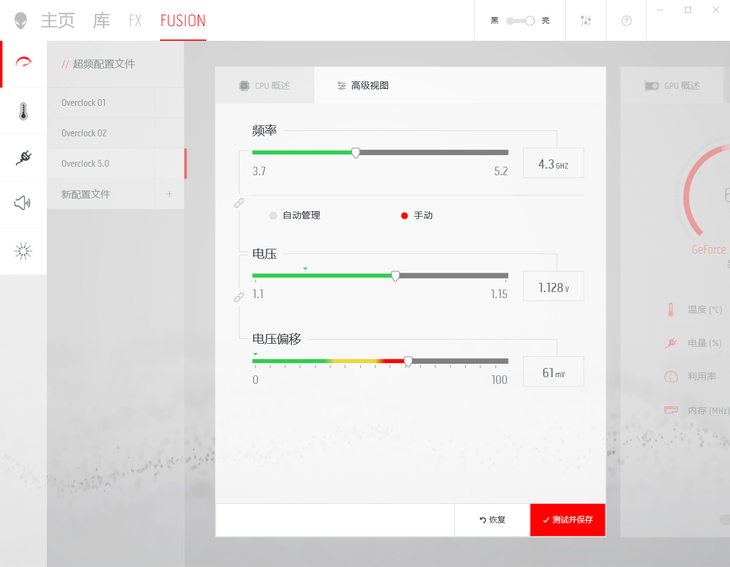
Task: Click the 1.128 V voltage value field
Action: 553,288
